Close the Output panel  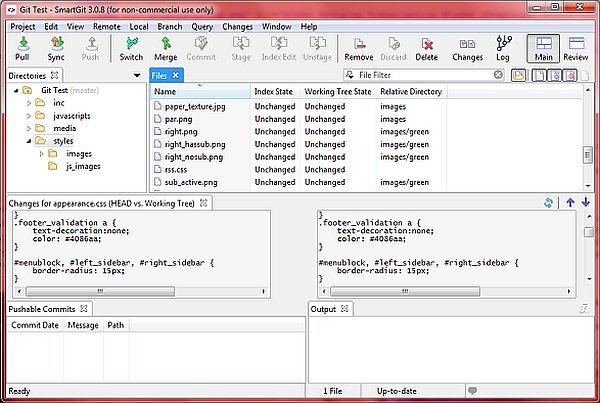(x=344, y=308)
